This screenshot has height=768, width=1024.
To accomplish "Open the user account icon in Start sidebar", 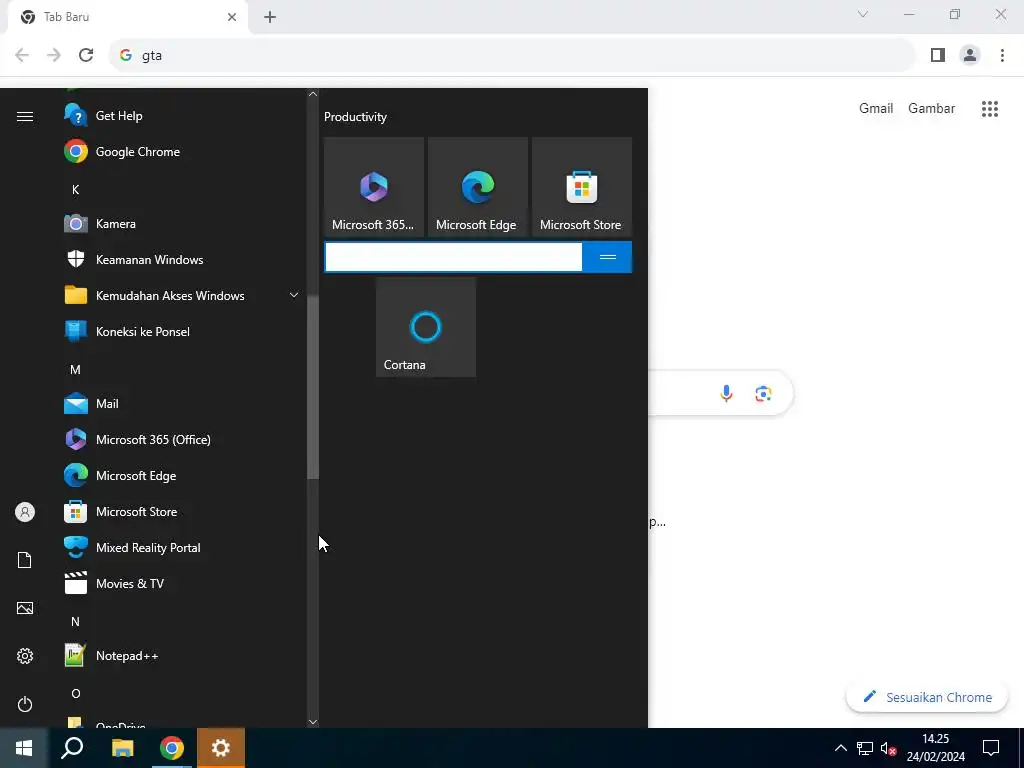I will (25, 512).
